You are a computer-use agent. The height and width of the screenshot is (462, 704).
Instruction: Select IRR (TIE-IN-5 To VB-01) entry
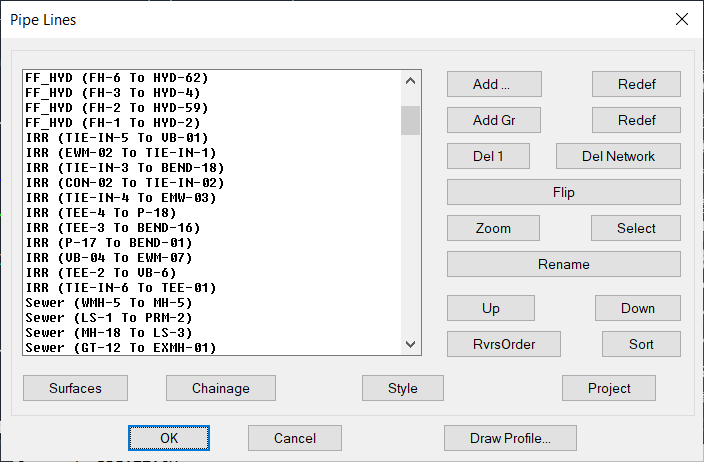(x=116, y=137)
